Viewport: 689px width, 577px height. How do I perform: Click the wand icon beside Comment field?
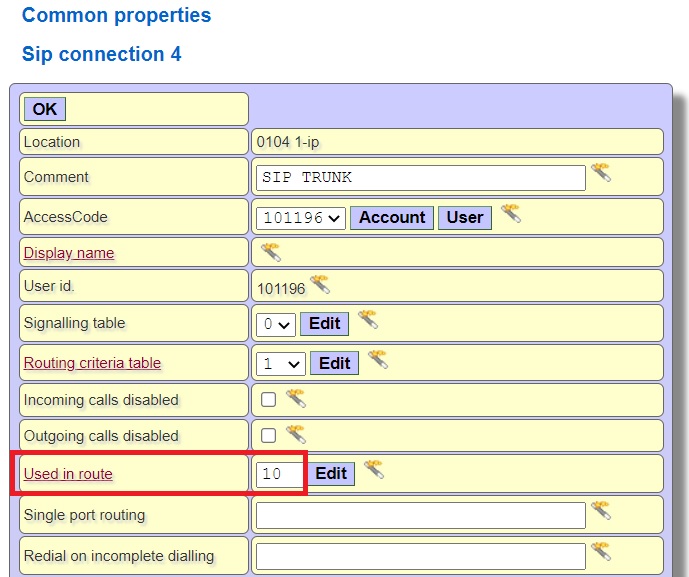tap(600, 172)
